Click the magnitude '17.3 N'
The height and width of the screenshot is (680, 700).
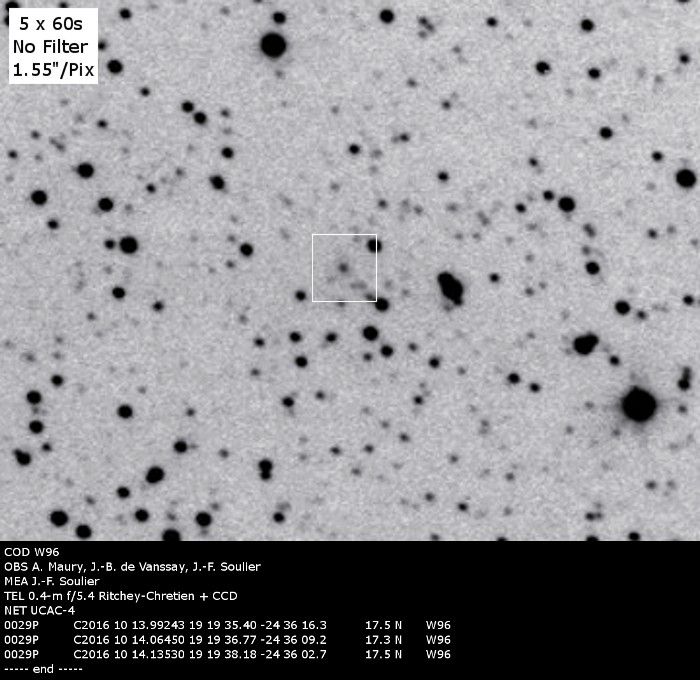383,640
